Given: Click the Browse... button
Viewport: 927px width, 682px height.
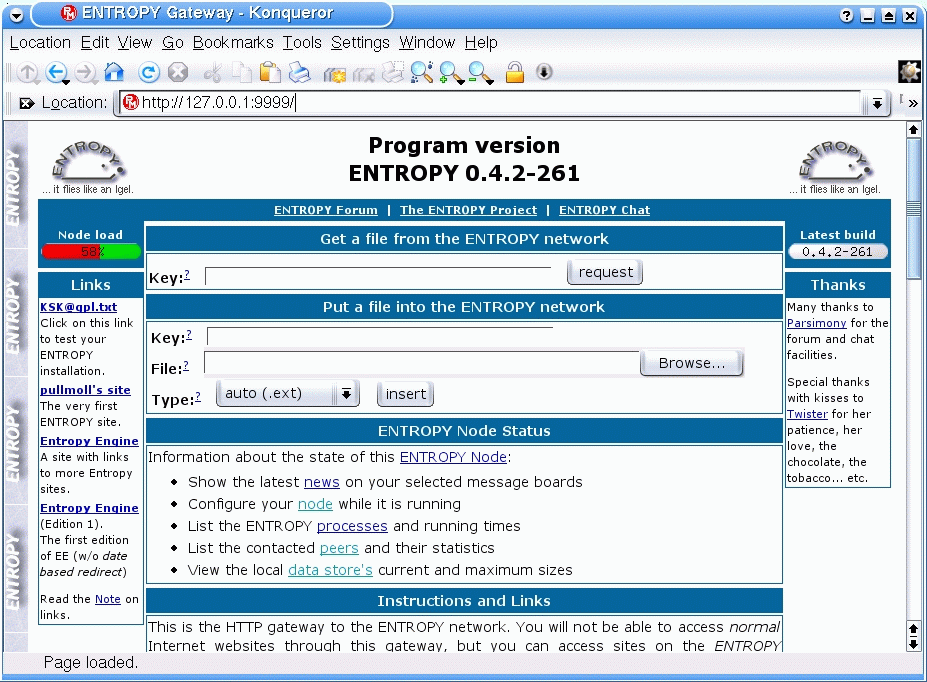Looking at the screenshot, I should coord(692,363).
